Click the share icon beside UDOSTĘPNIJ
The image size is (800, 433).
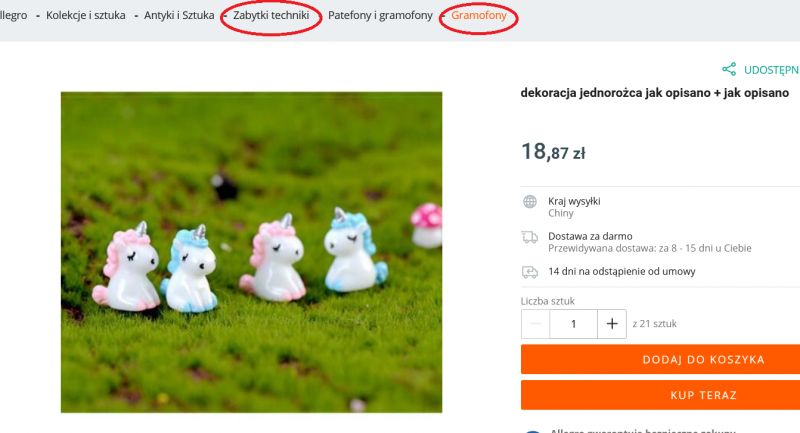[729, 69]
